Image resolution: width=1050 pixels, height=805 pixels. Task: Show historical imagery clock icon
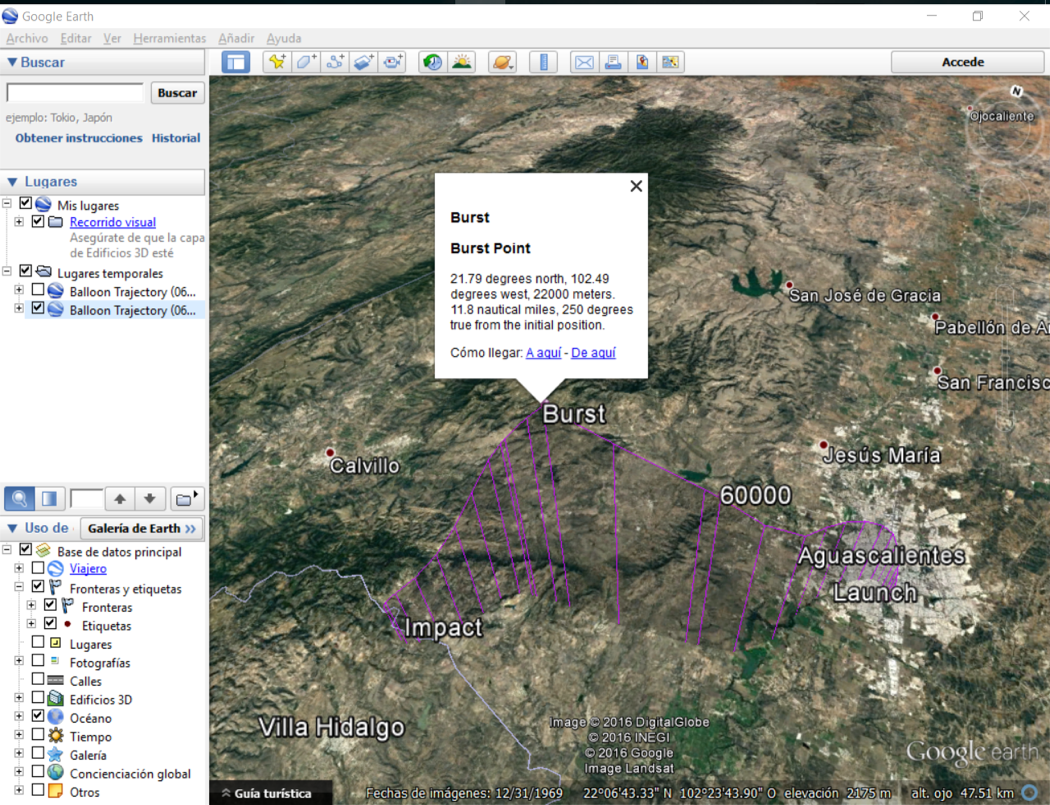433,62
